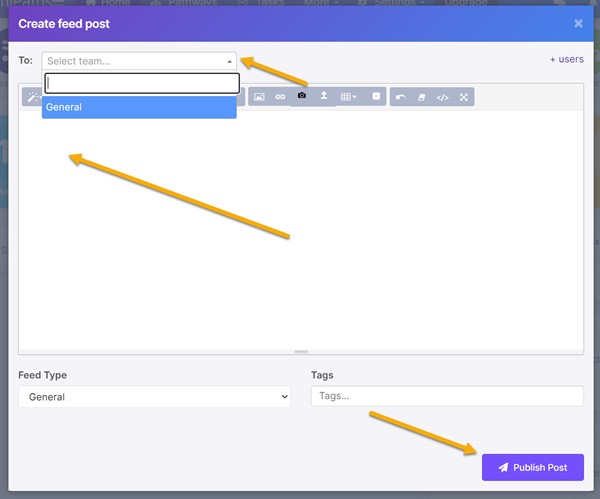Open the insert table dropdown
This screenshot has width=600, height=499.
pos(348,97)
